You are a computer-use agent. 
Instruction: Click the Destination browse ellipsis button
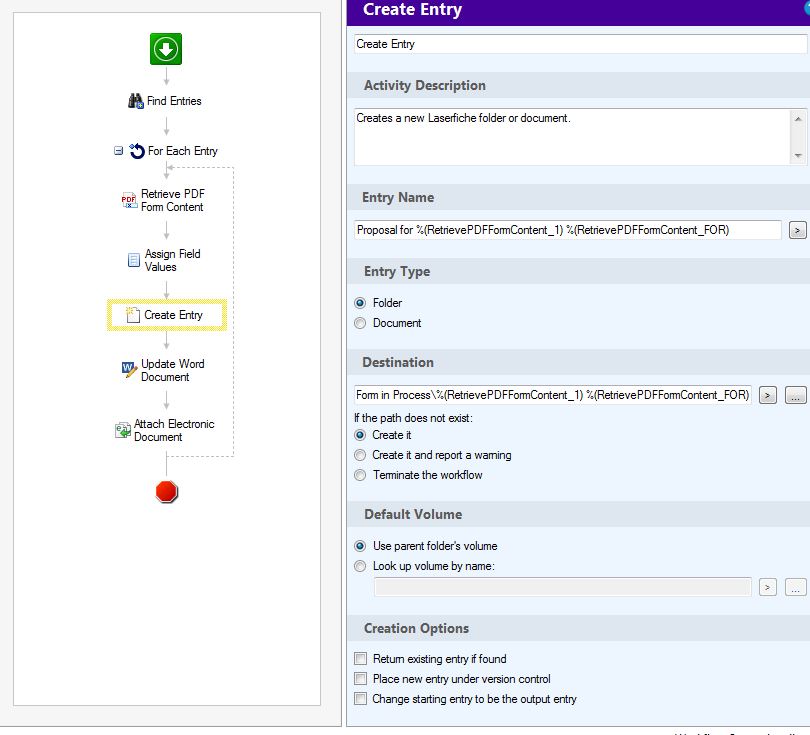pos(796,395)
